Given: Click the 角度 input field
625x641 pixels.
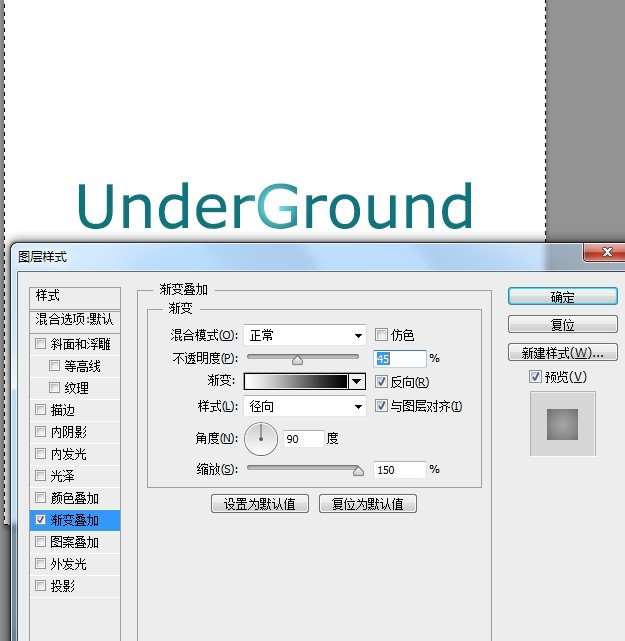Looking at the screenshot, I should 303,438.
